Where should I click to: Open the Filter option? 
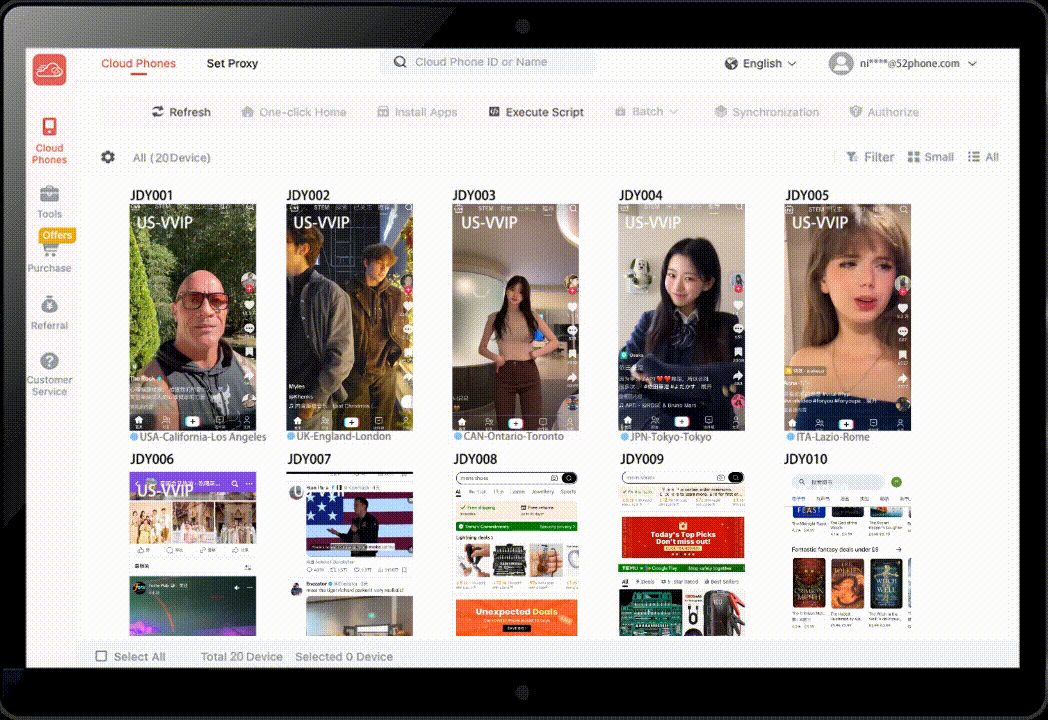pyautogui.click(x=870, y=157)
